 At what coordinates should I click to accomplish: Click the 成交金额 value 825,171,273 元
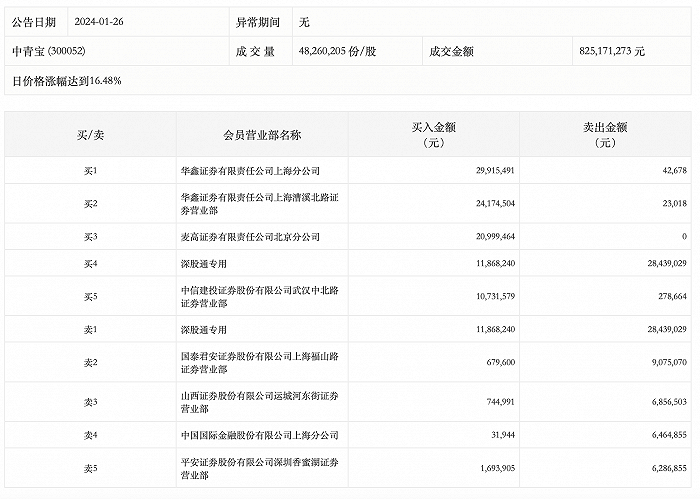[x=612, y=50]
